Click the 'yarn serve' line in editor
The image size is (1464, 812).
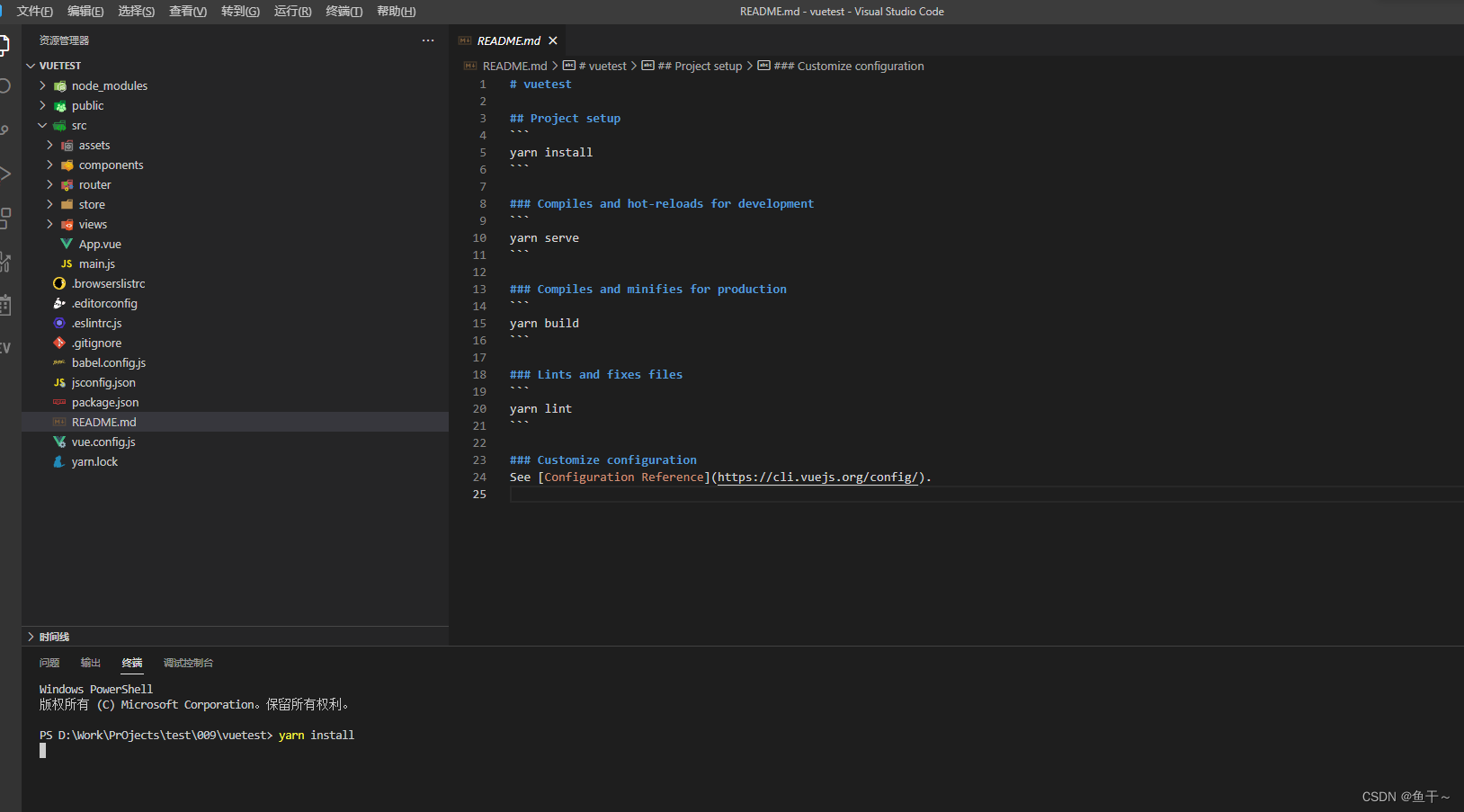click(544, 237)
